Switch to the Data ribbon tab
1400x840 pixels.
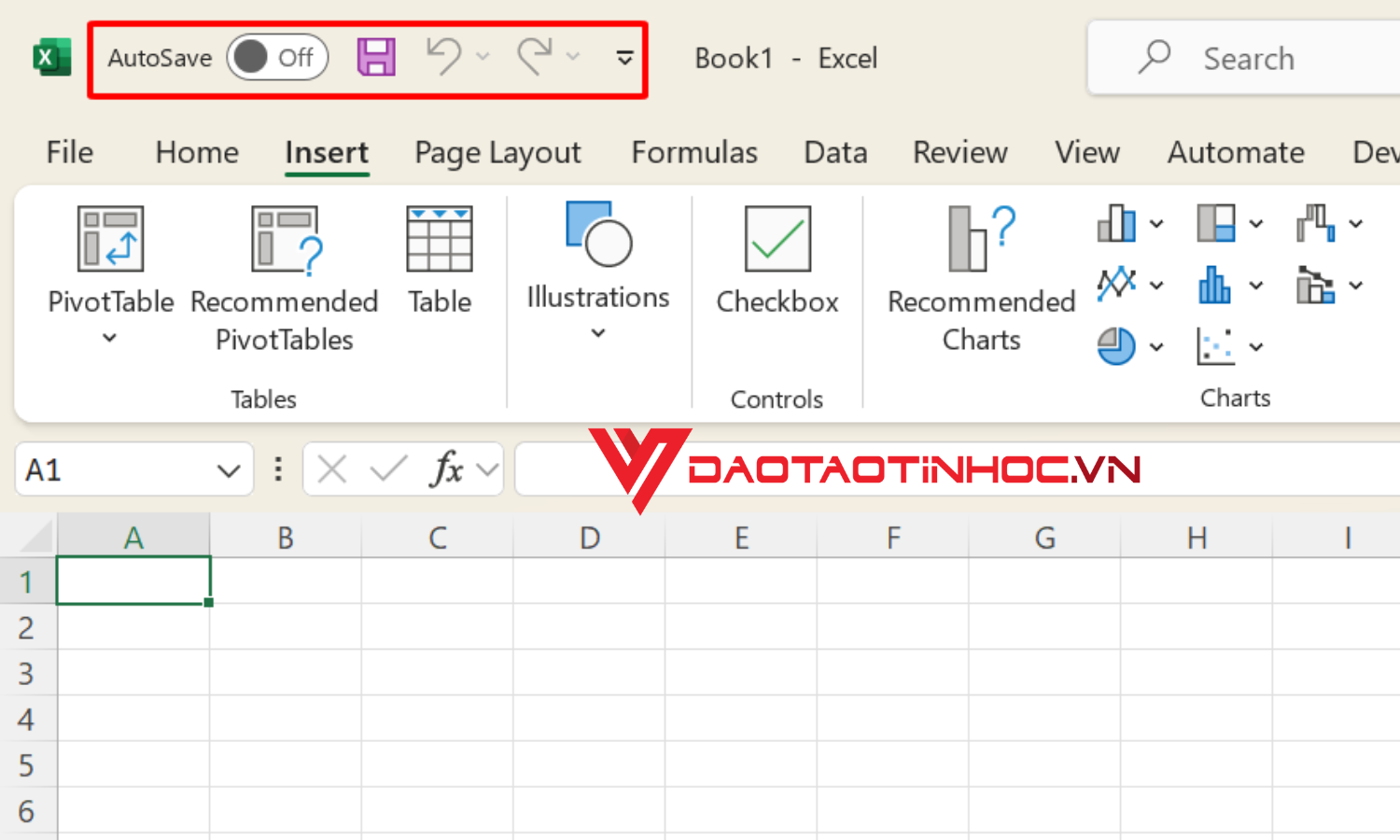click(834, 152)
